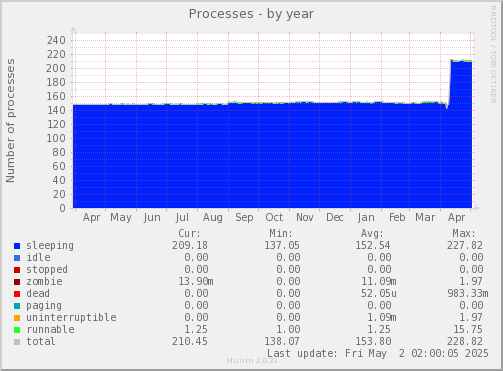
Task: Click the zombie dark red swatch
Action: tap(17, 282)
